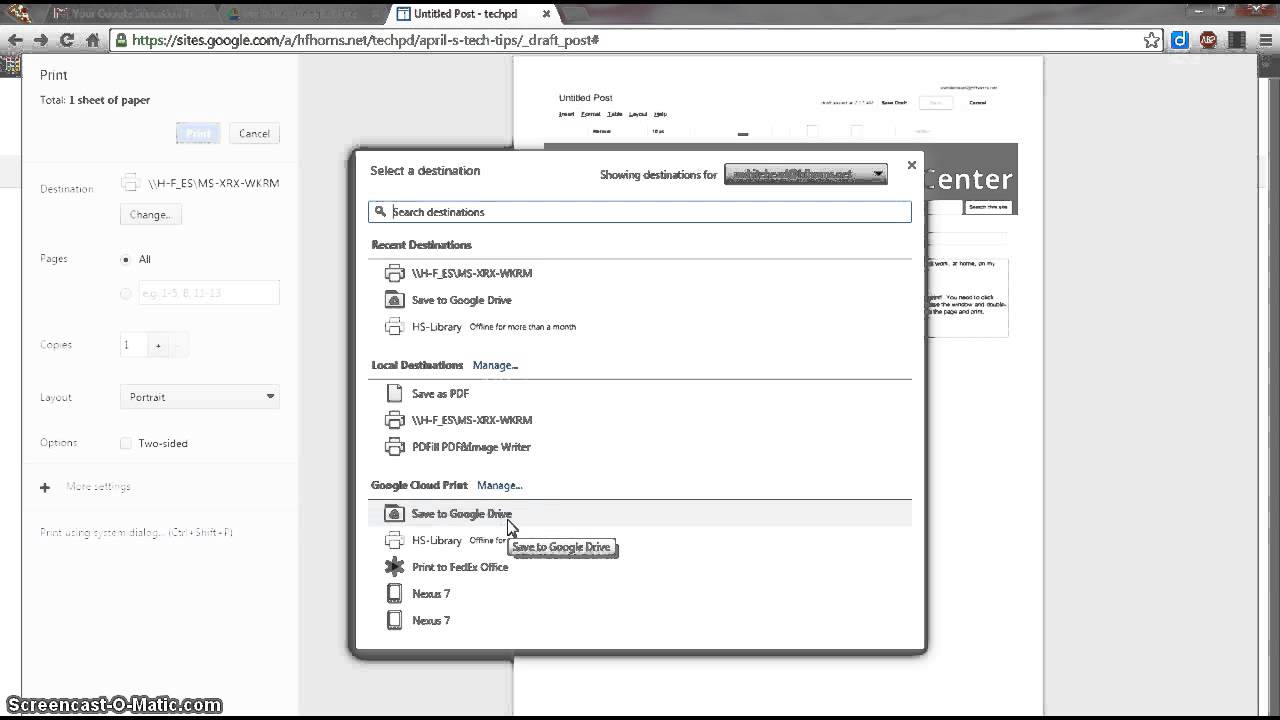Click the Cancel button
The image size is (1280, 720).
(x=254, y=133)
